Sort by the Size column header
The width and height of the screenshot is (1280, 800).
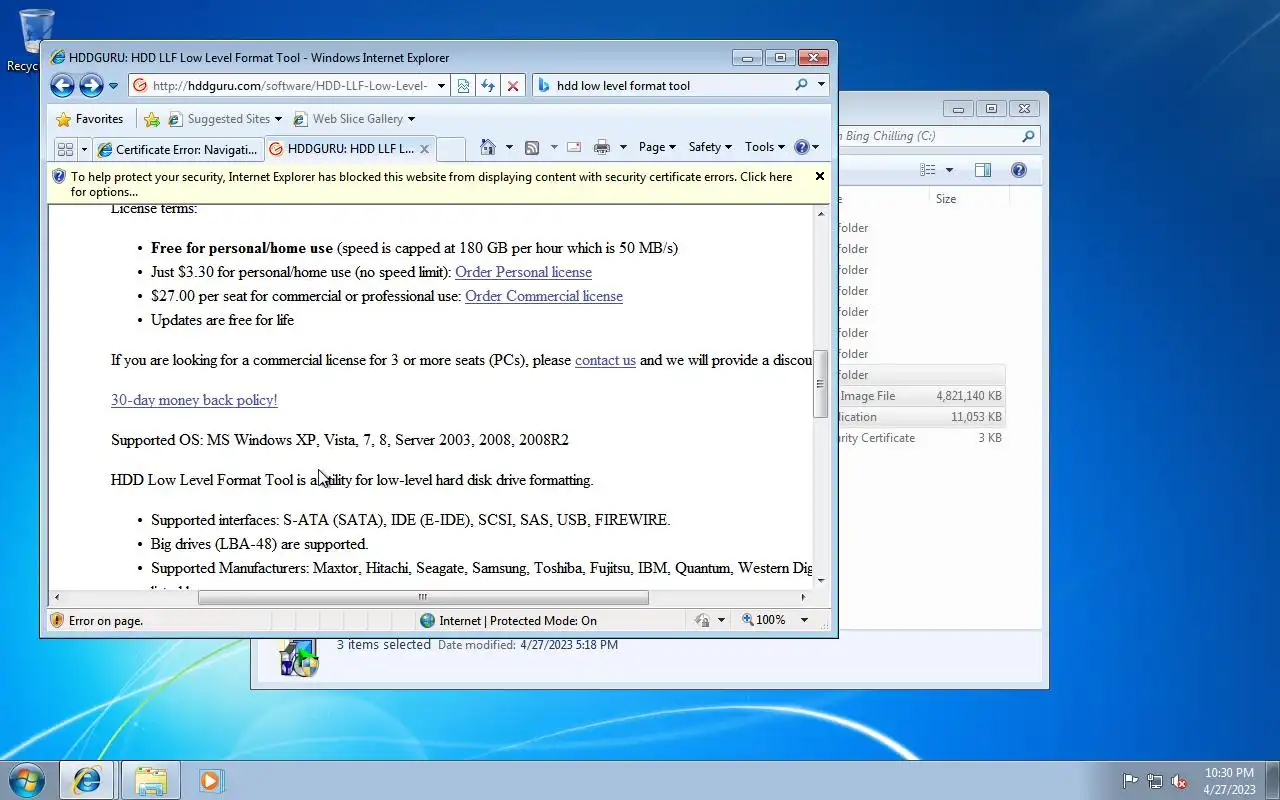[968, 199]
